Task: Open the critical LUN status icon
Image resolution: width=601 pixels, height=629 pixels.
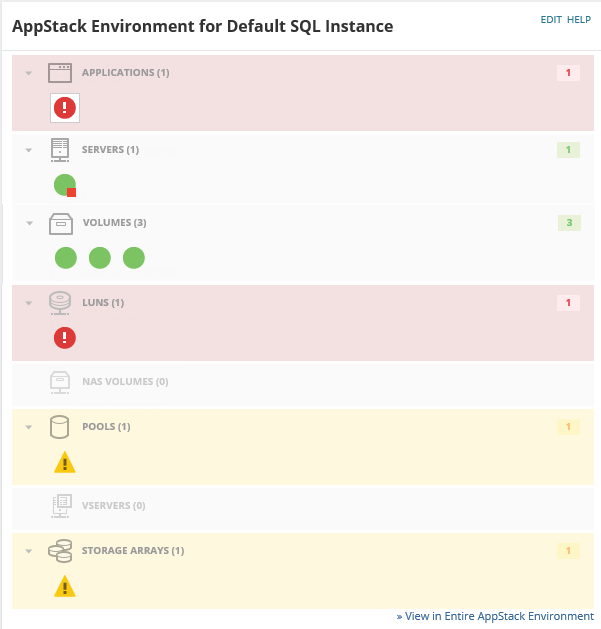Action: point(65,338)
